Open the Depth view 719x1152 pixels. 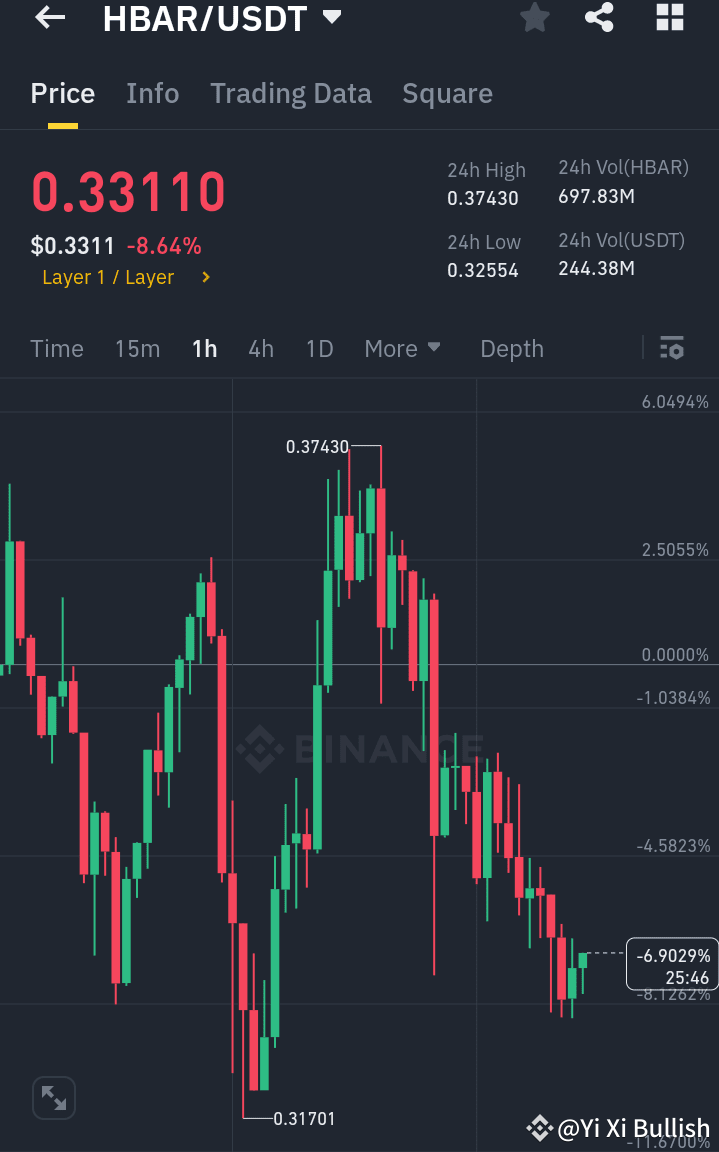[511, 348]
